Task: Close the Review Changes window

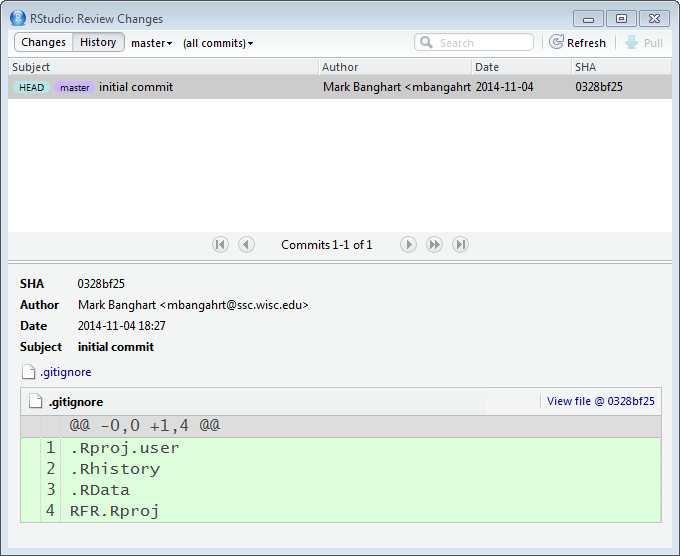Action: [x=654, y=19]
